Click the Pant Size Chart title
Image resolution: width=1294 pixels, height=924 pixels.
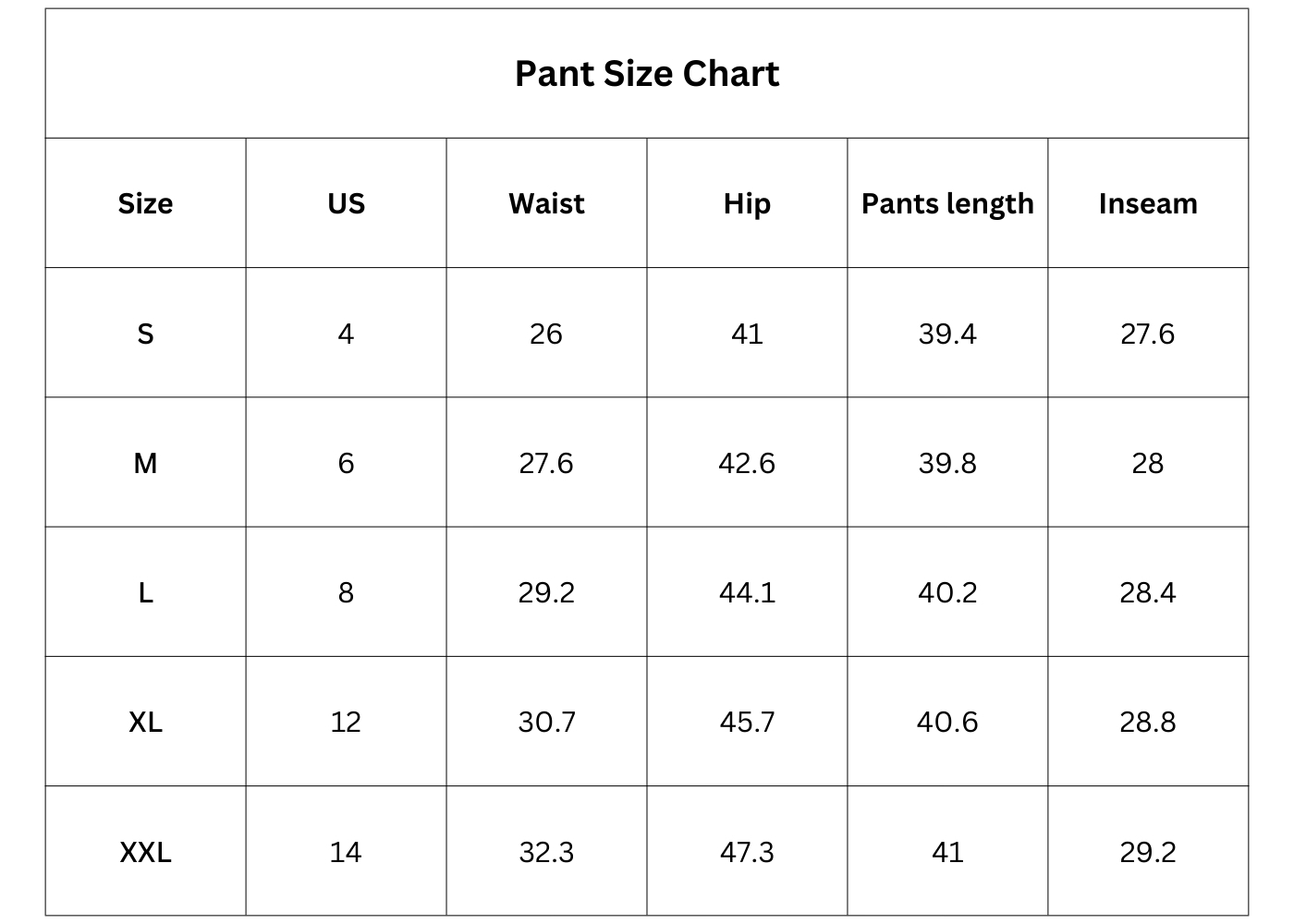click(x=647, y=74)
